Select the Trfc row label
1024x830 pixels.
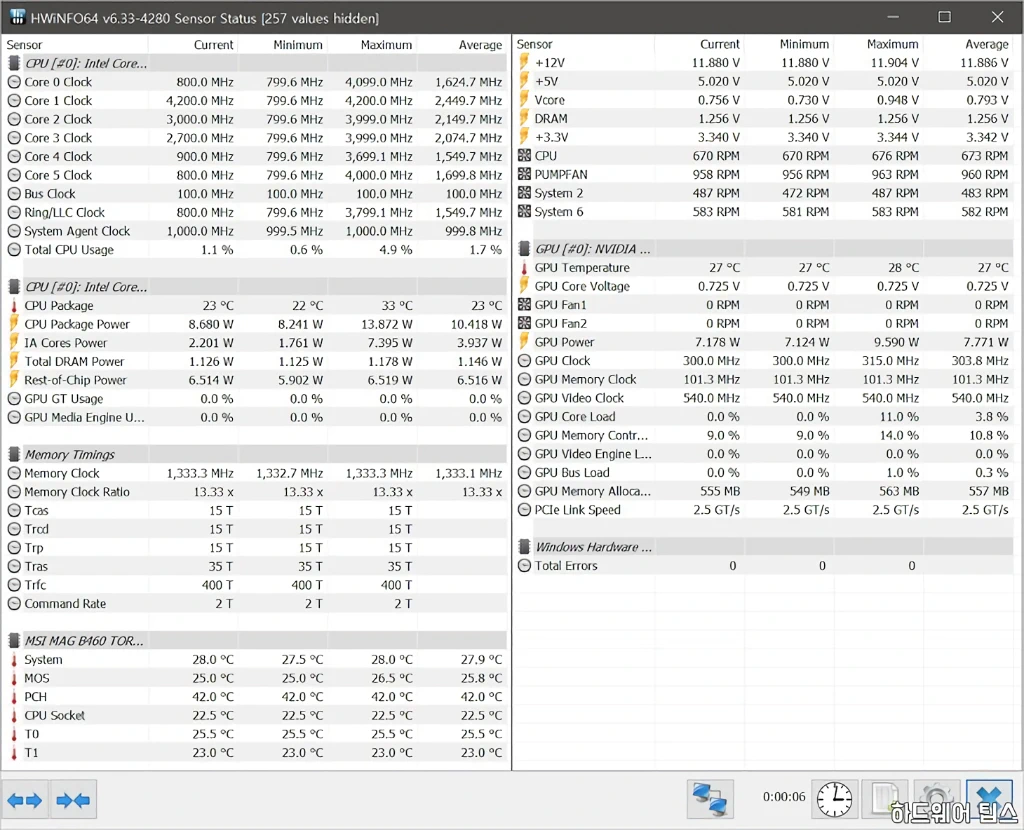click(35, 585)
